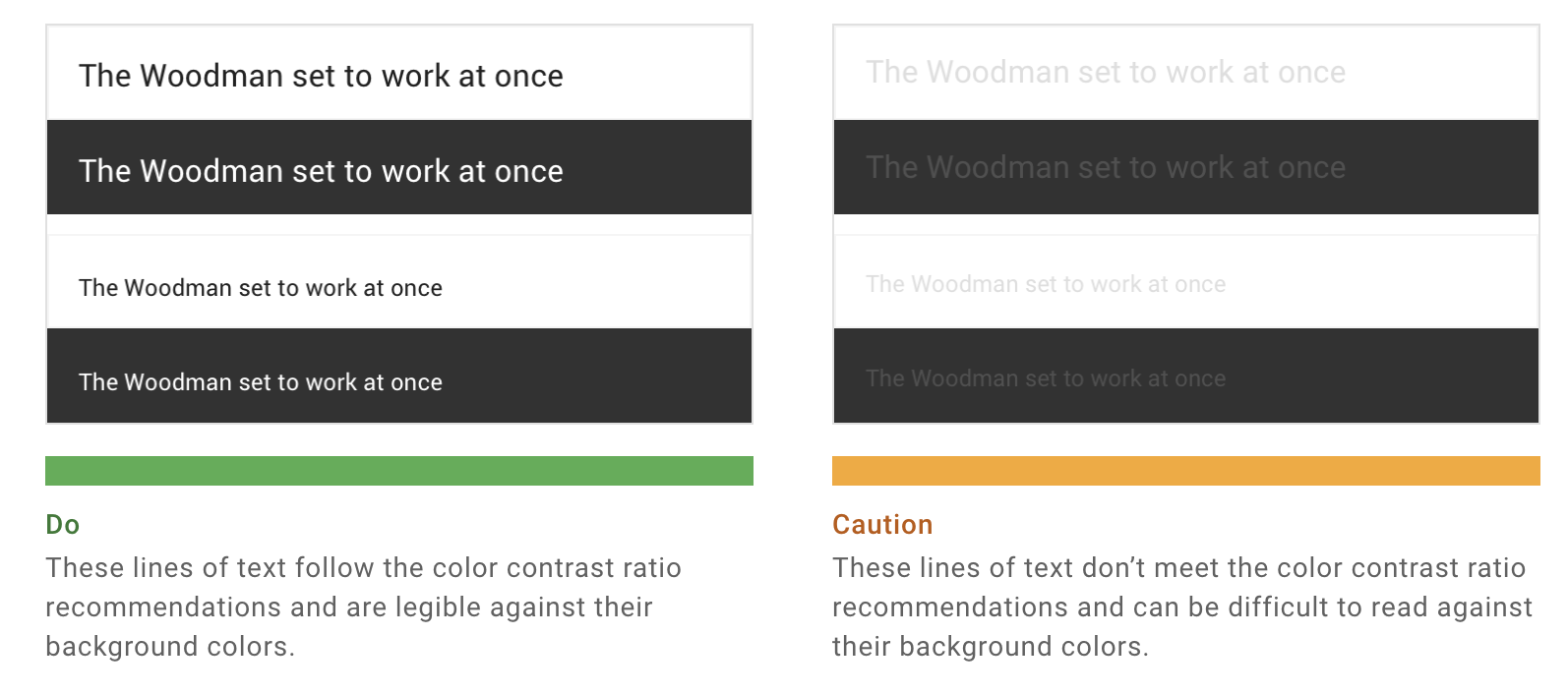1568x694 pixels.
Task: Select the orange "Caution" heading
Action: coord(882,525)
